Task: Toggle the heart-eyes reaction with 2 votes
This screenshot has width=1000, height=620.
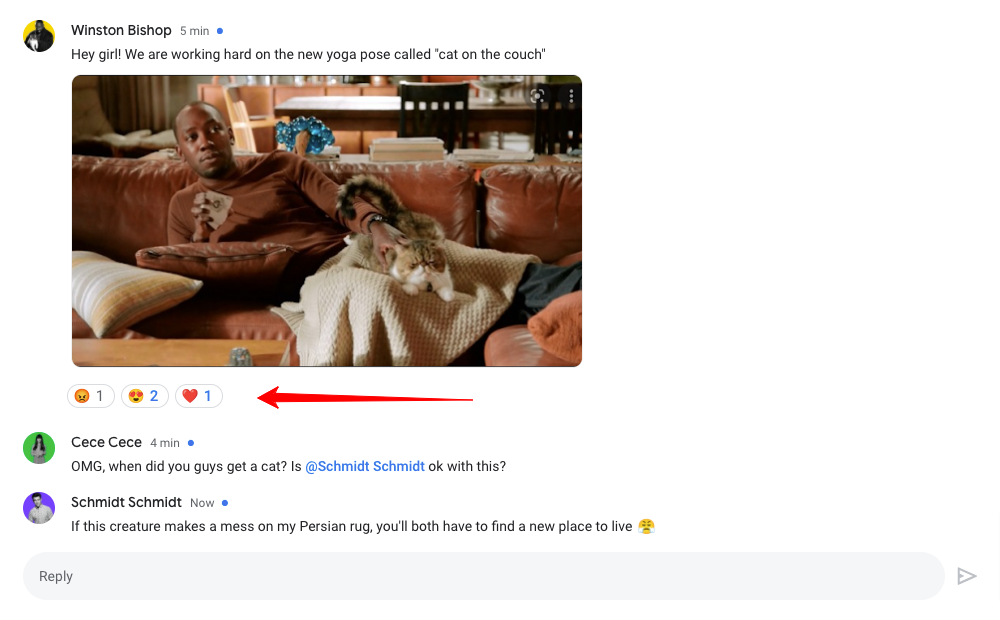Action: tap(145, 396)
